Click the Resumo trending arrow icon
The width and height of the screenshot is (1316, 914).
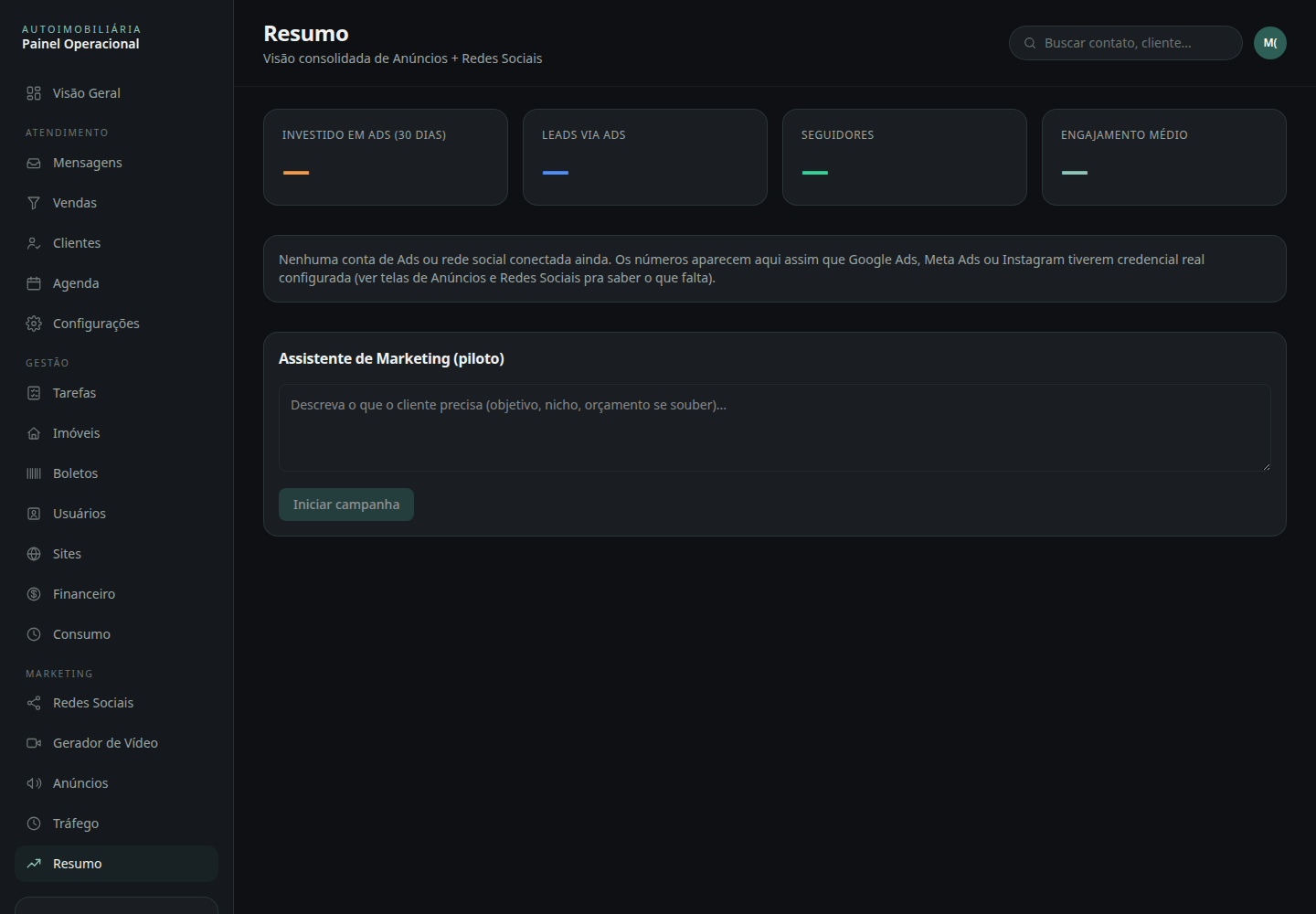[x=34, y=864]
